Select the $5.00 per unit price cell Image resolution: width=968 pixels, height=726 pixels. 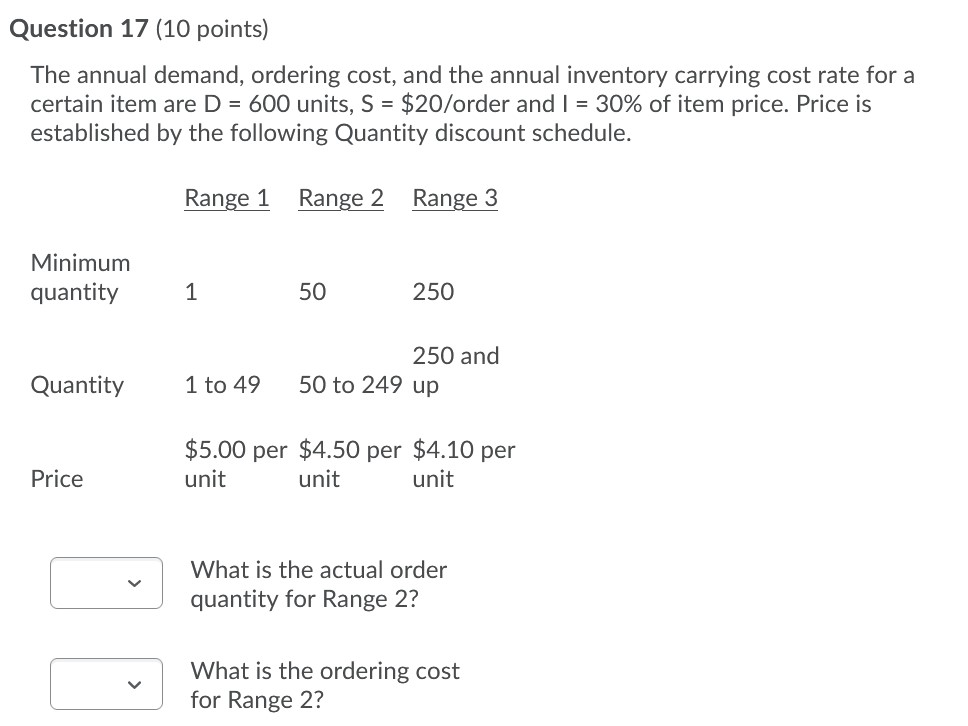click(235, 463)
